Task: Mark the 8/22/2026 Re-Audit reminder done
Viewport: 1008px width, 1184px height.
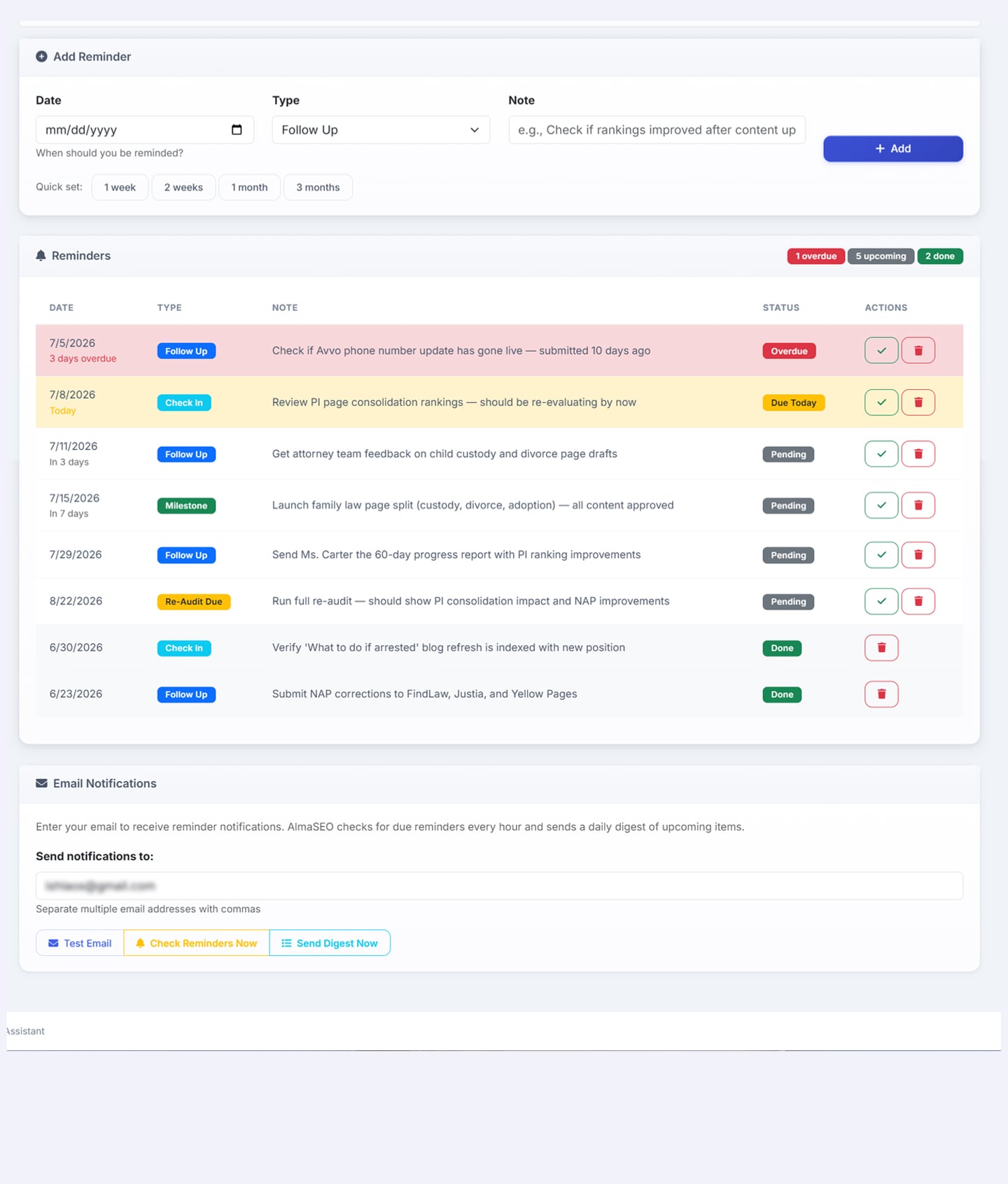Action: [x=881, y=601]
